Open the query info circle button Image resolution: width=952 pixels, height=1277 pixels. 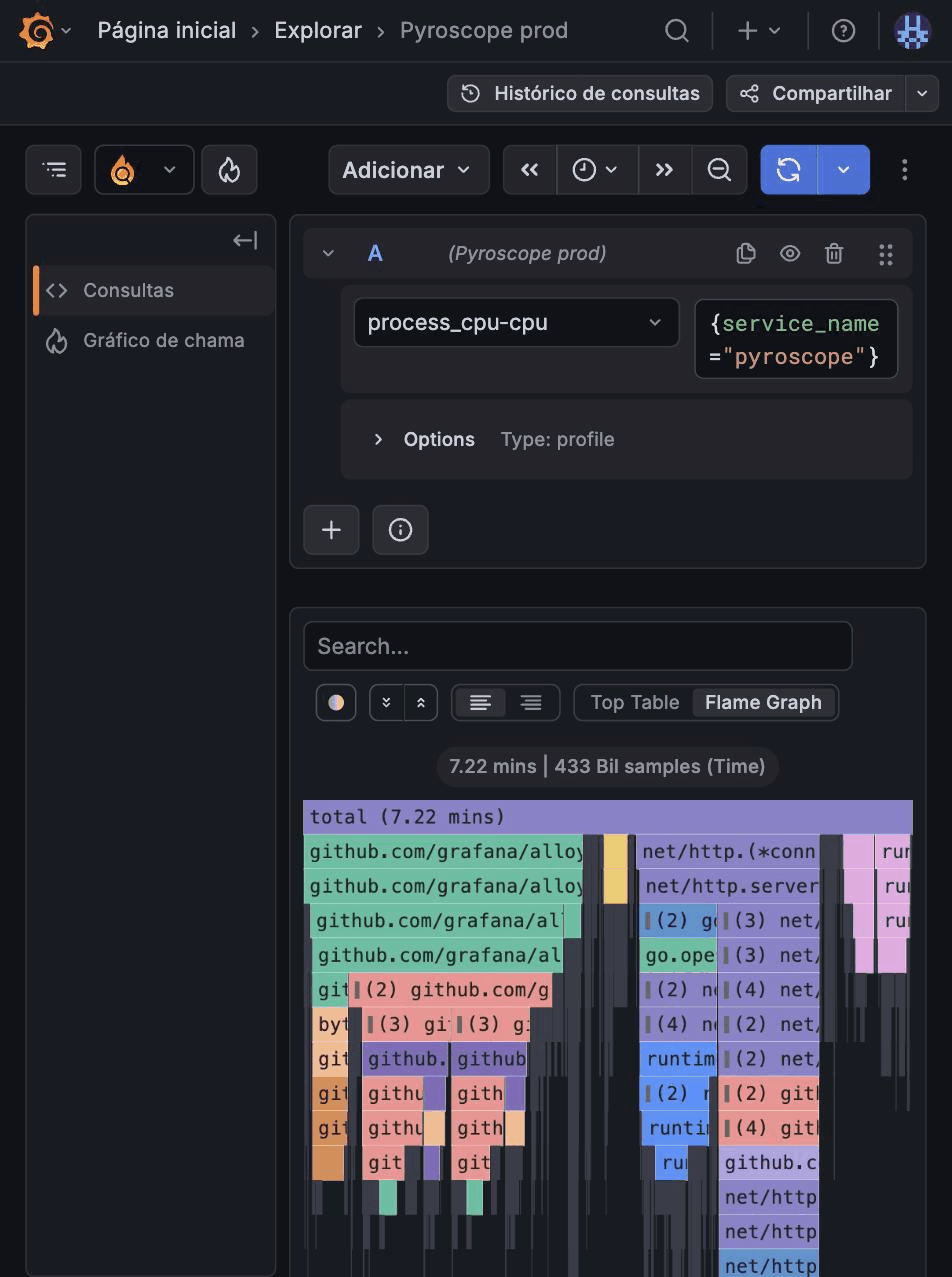400,530
